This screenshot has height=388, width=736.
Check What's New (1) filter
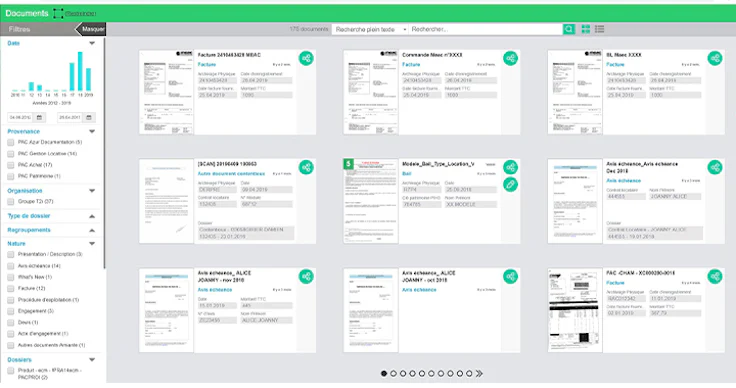coord(11,277)
